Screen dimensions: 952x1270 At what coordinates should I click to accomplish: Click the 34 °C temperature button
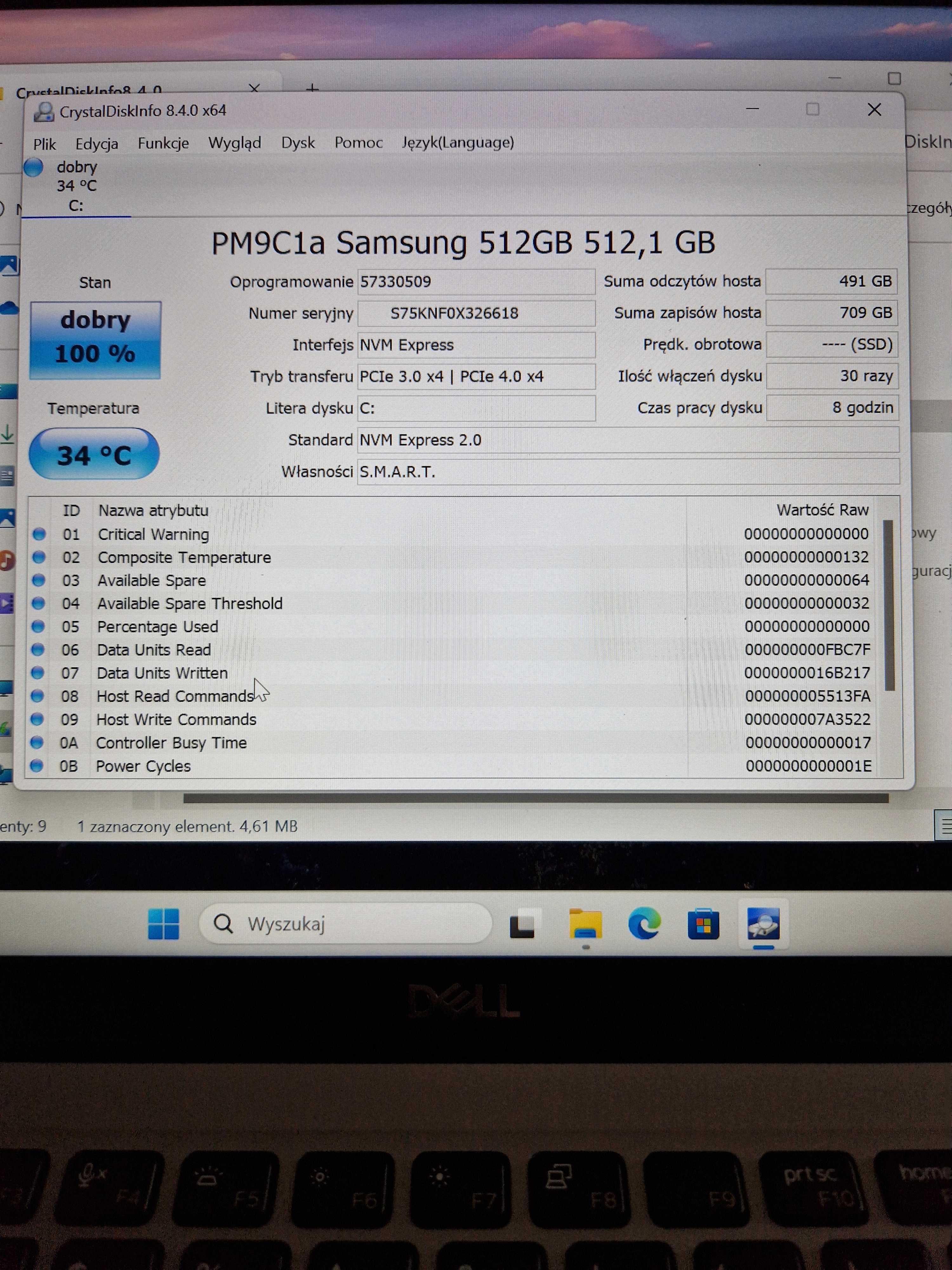pos(94,454)
